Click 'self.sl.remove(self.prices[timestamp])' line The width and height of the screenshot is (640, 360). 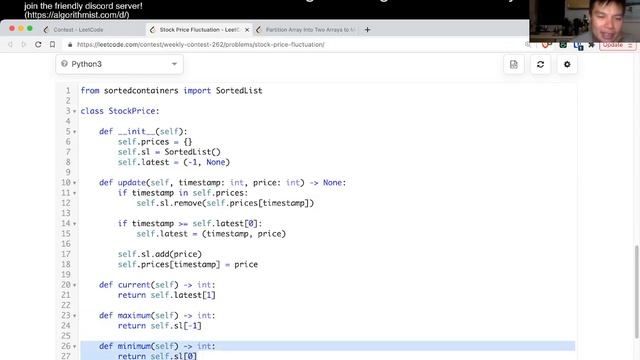(x=225, y=203)
